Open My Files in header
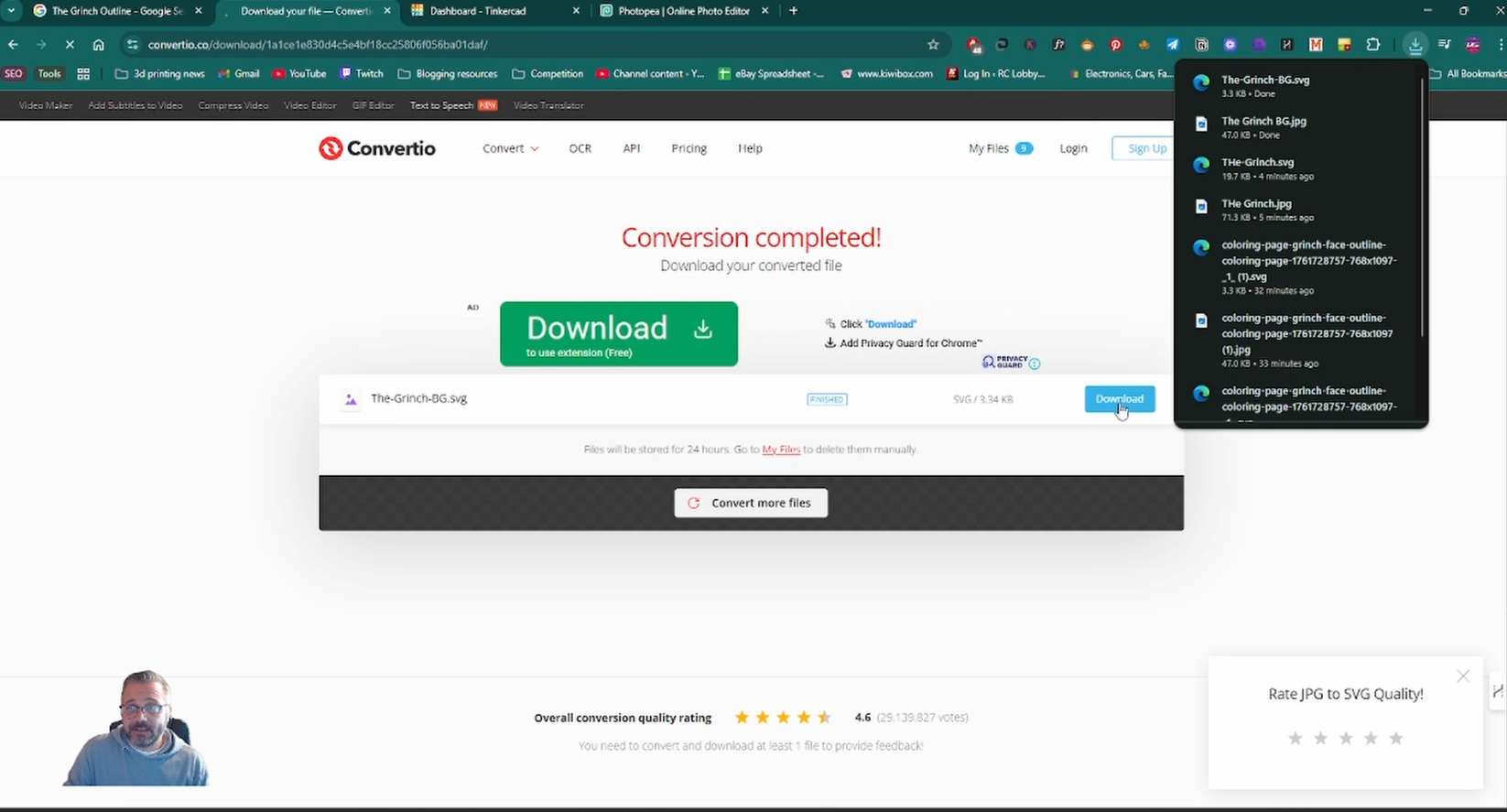Viewport: 1507px width, 812px height. pyautogui.click(x=1000, y=148)
